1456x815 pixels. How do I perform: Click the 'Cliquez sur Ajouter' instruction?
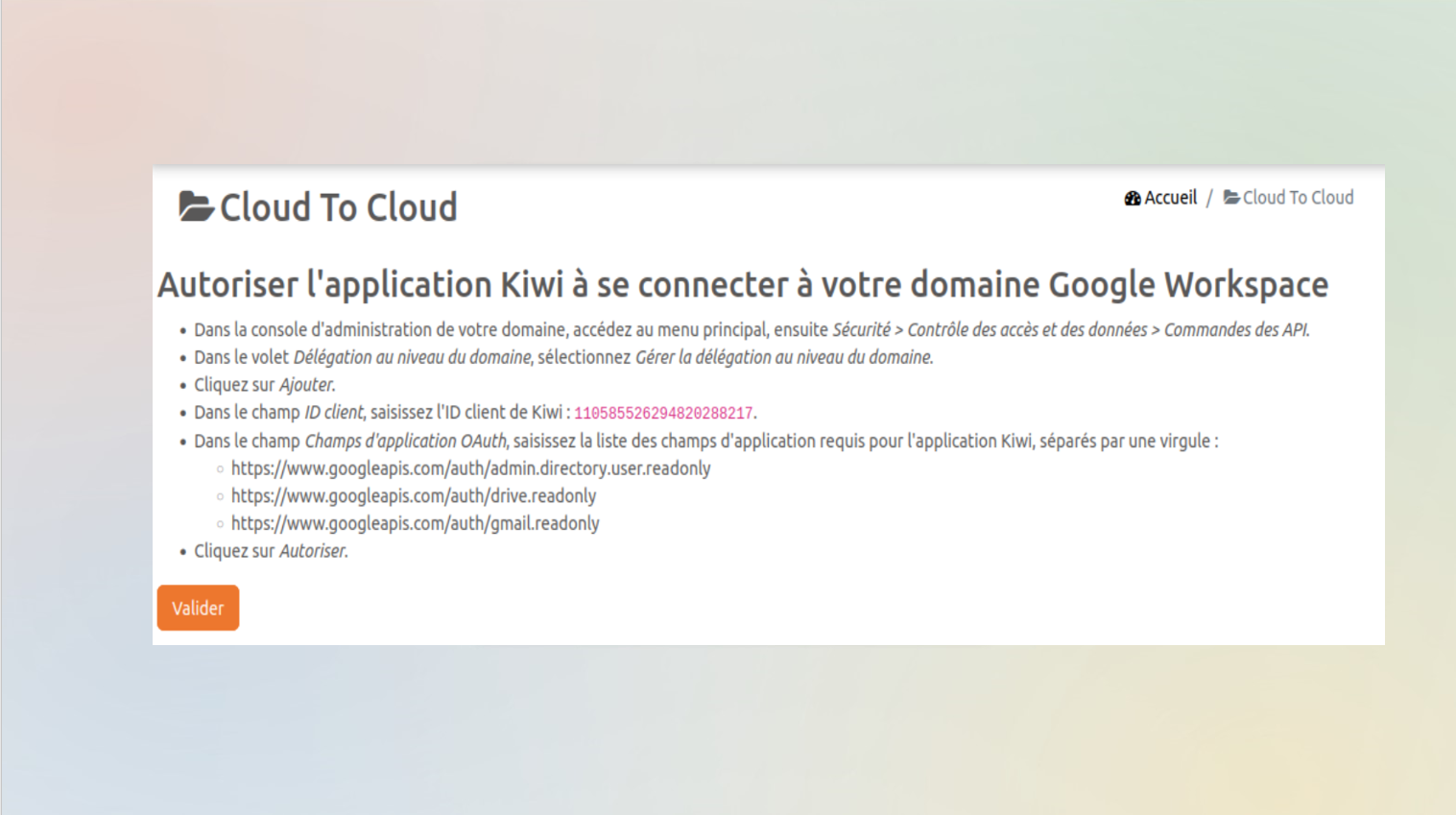pyautogui.click(x=265, y=385)
